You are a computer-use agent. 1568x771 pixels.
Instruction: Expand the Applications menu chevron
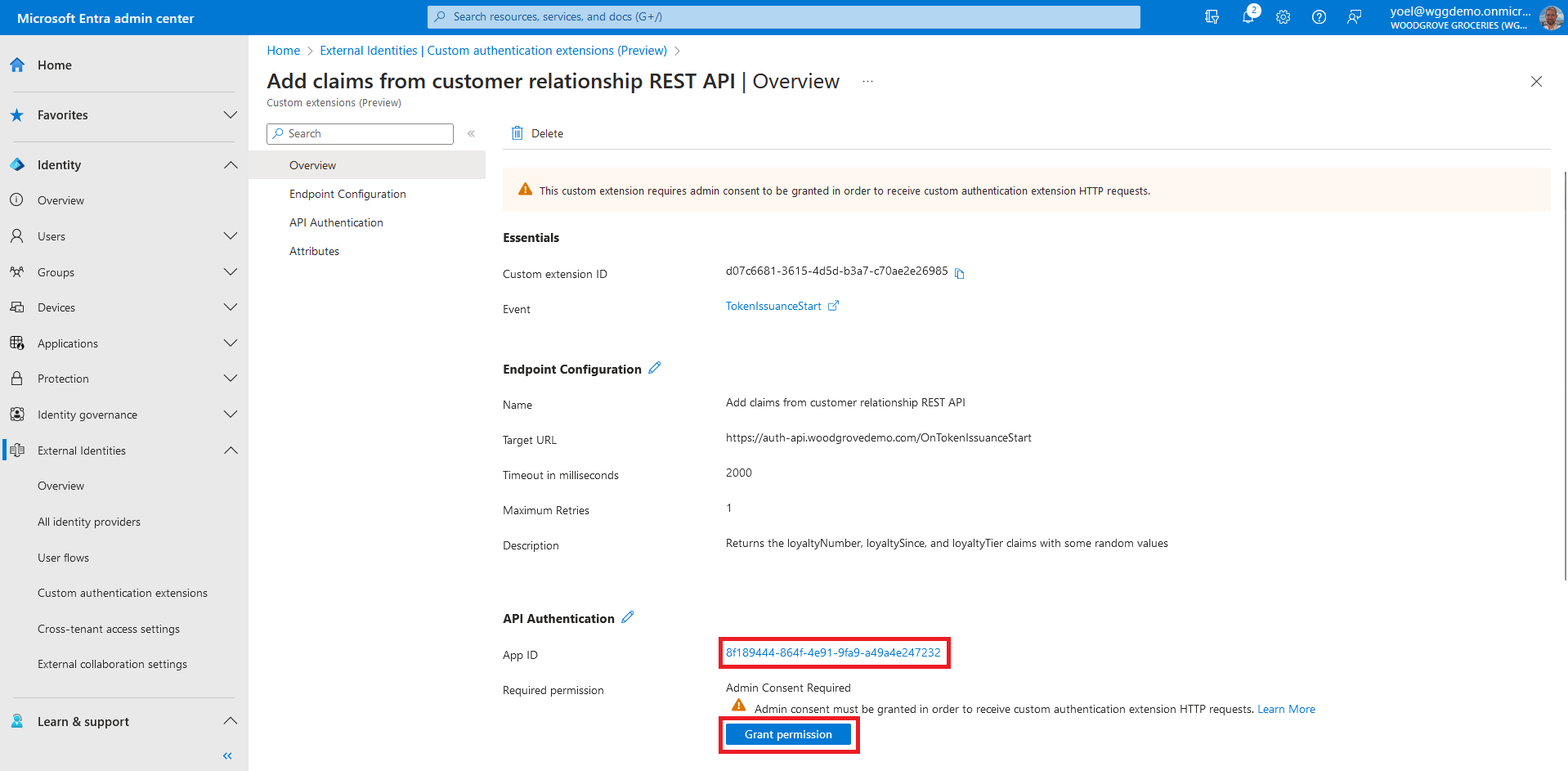click(x=231, y=343)
